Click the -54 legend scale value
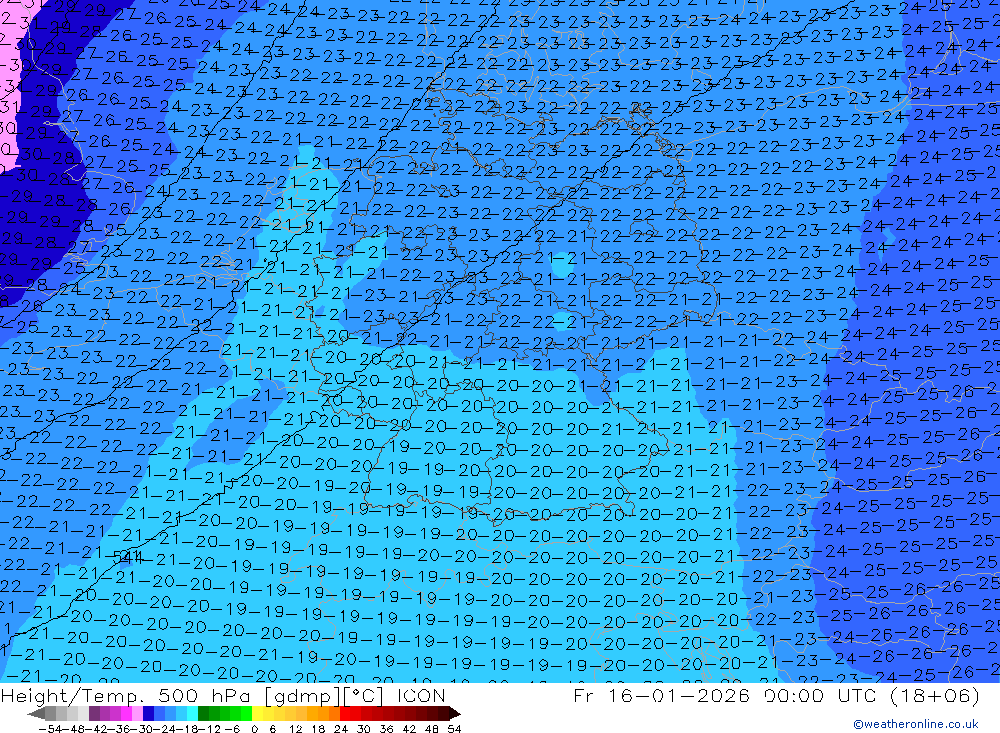 (x=50, y=729)
